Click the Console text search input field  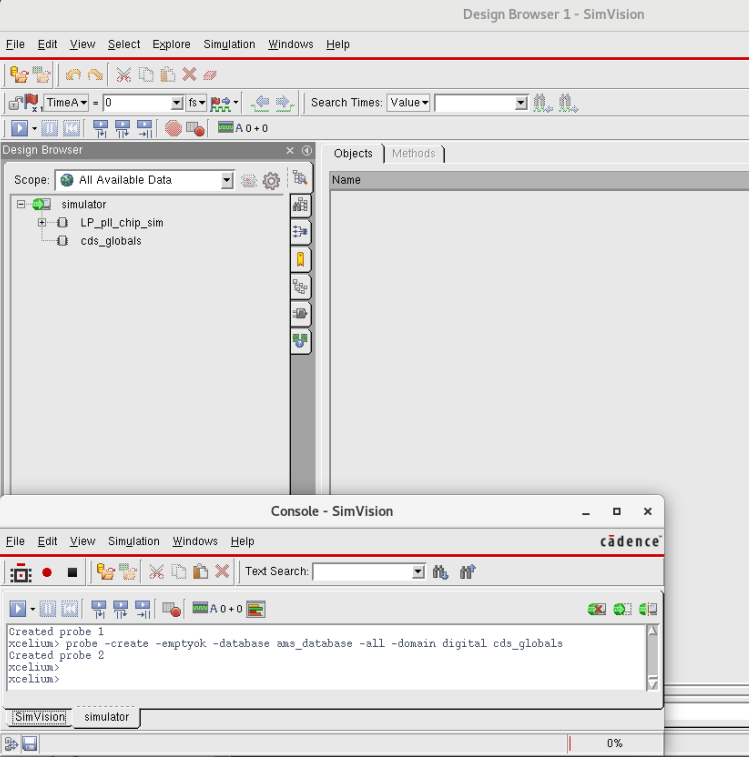(363, 572)
